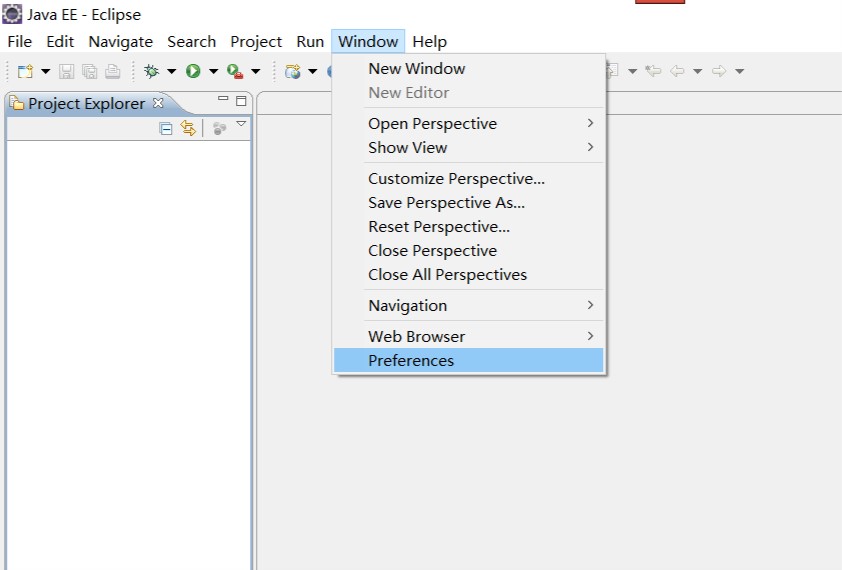This screenshot has height=570, width=842.
Task: Close the Project Explorer view tab
Action: click(158, 103)
